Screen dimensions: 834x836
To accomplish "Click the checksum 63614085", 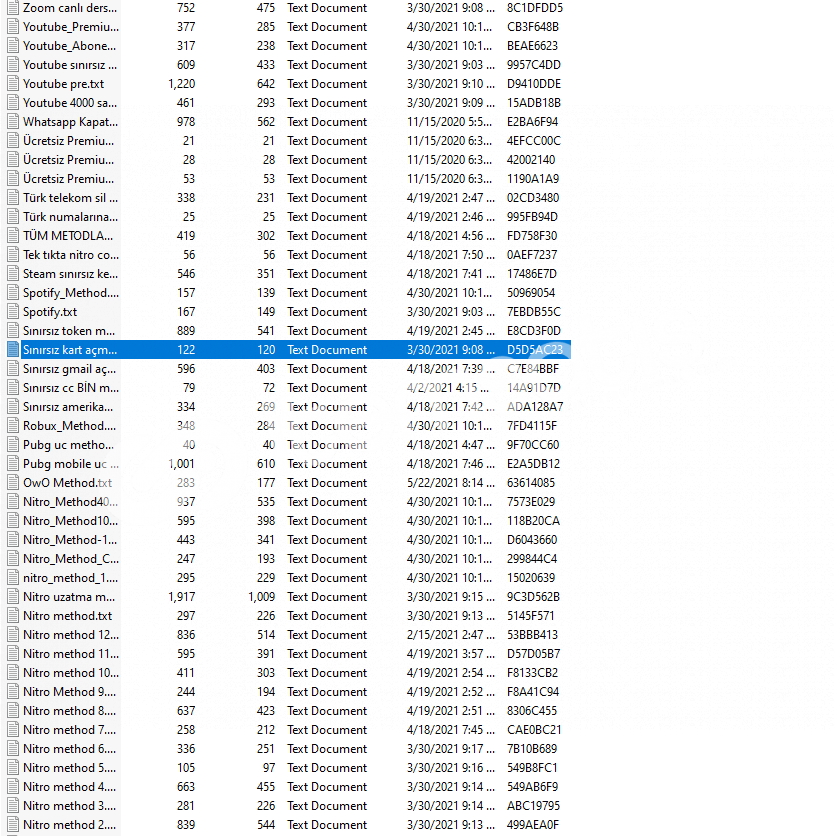I will coord(531,483).
